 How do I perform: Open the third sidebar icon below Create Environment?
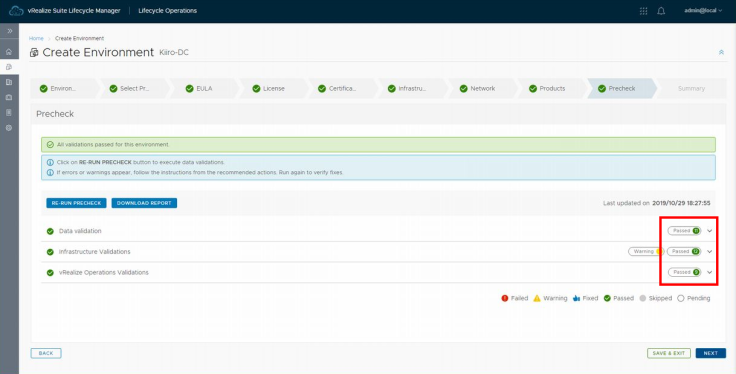coord(9,82)
